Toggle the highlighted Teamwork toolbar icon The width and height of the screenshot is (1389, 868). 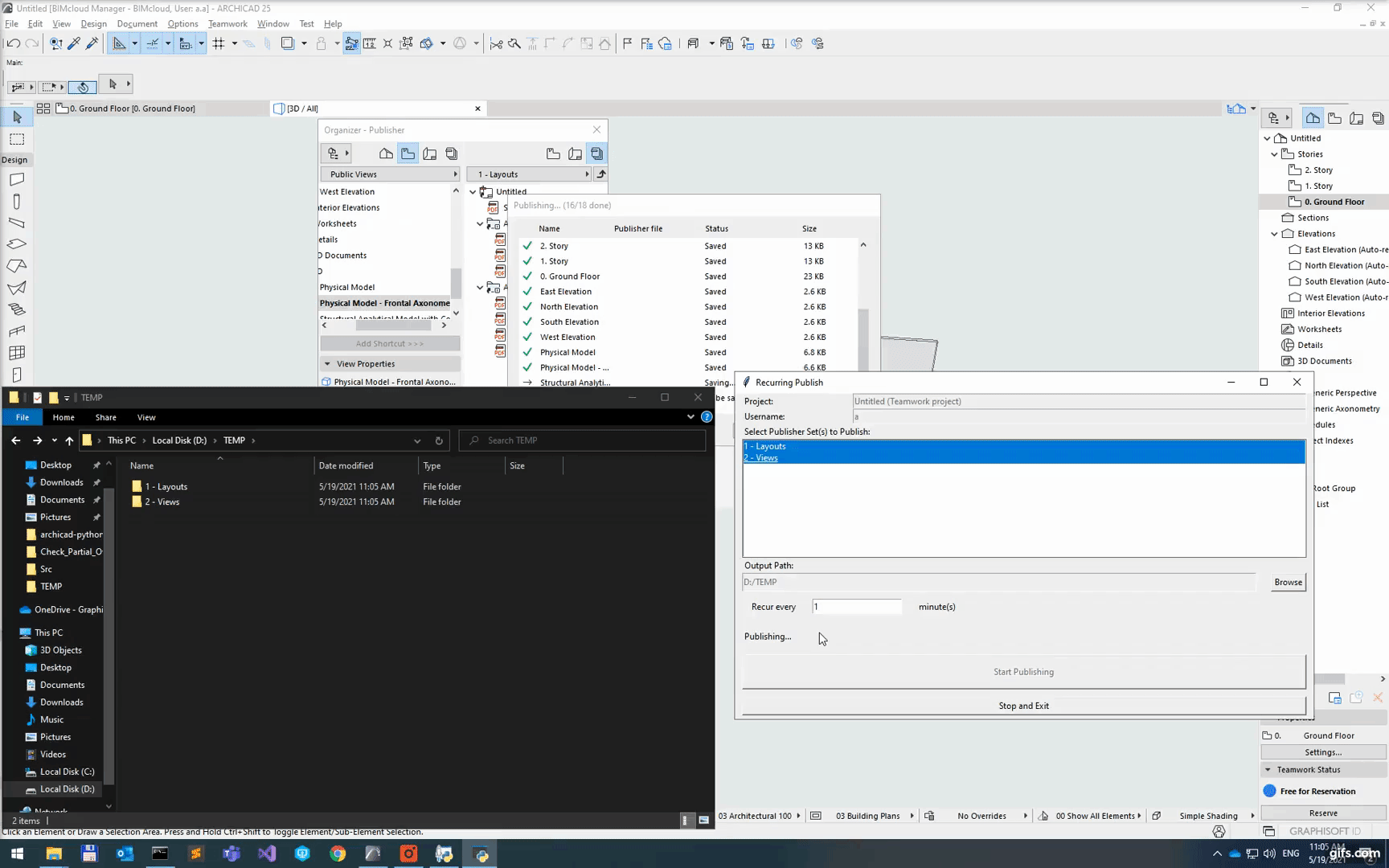pos(351,43)
